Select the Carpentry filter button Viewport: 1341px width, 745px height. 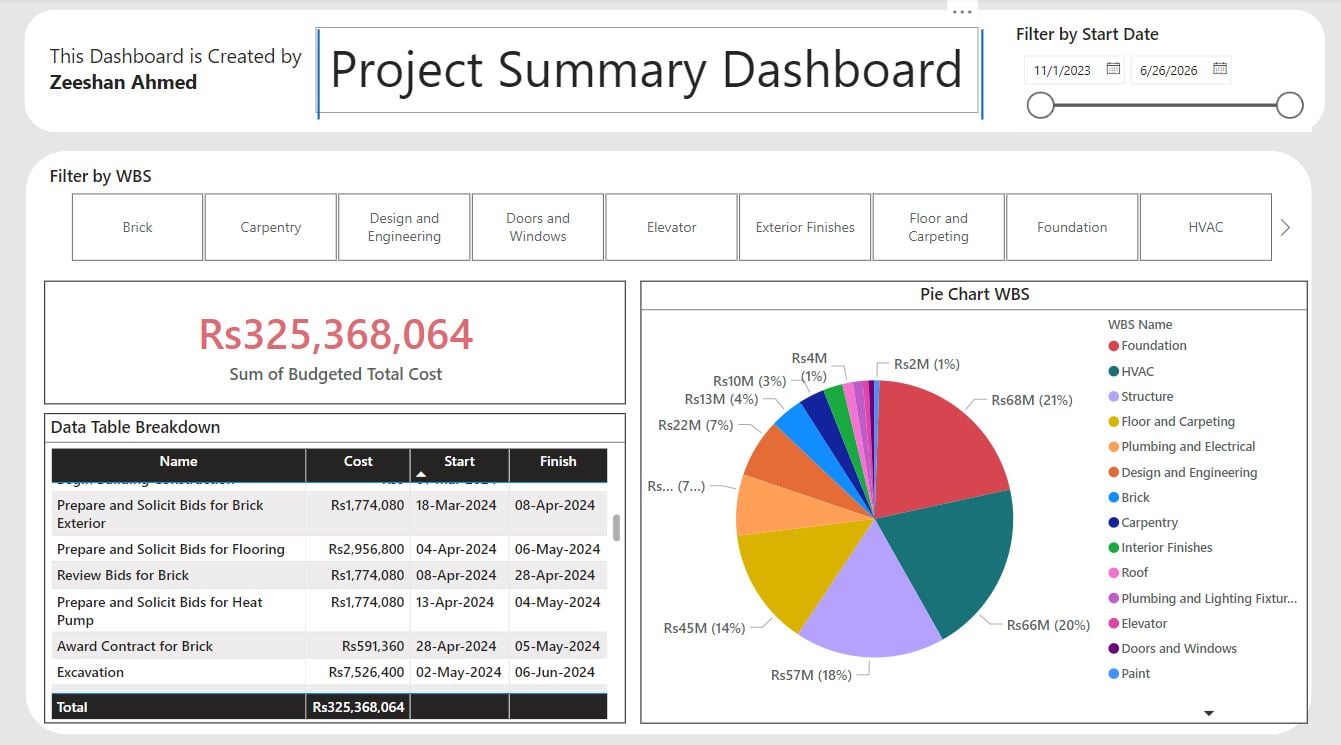coord(271,227)
